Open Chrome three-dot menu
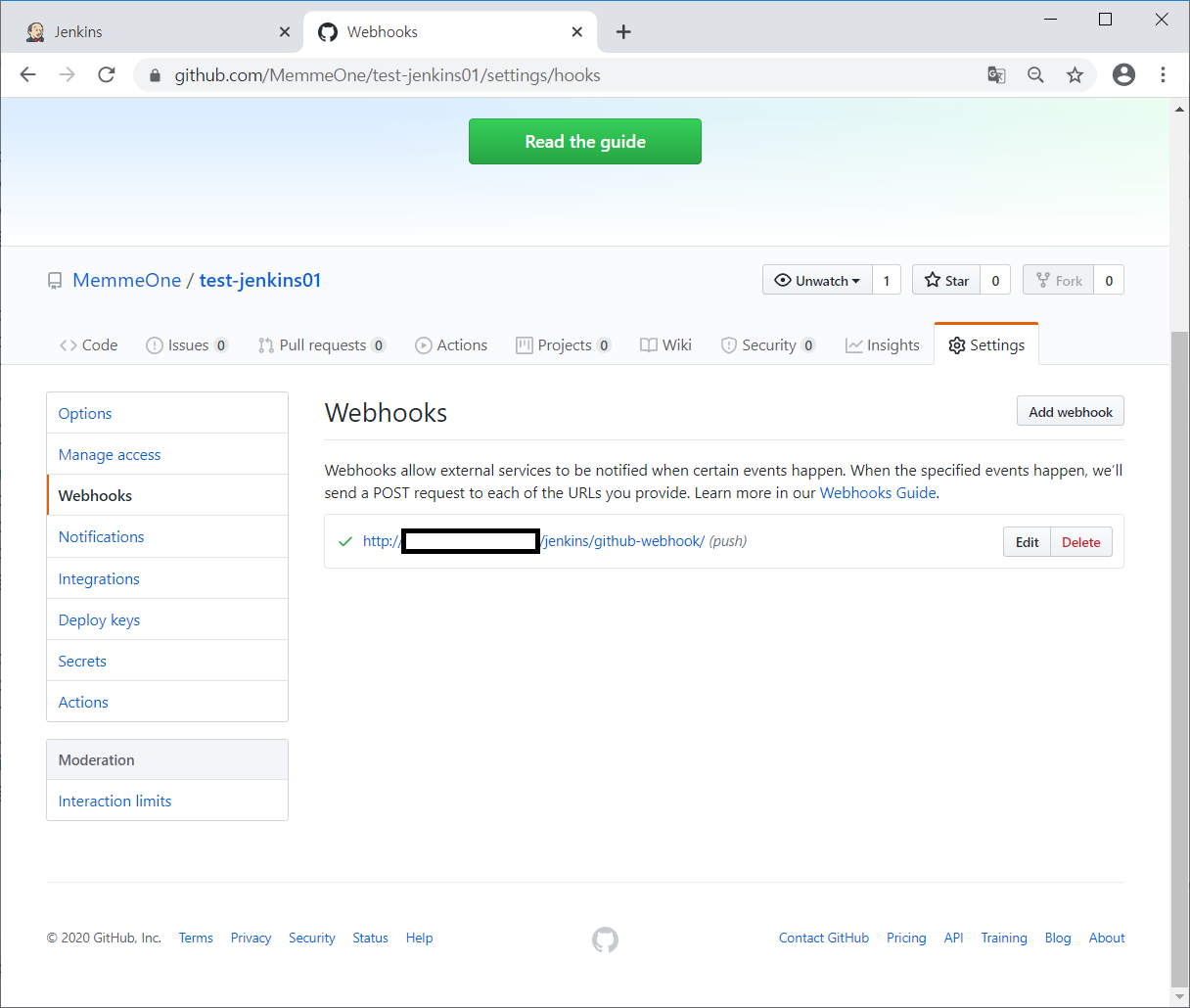 click(x=1163, y=75)
